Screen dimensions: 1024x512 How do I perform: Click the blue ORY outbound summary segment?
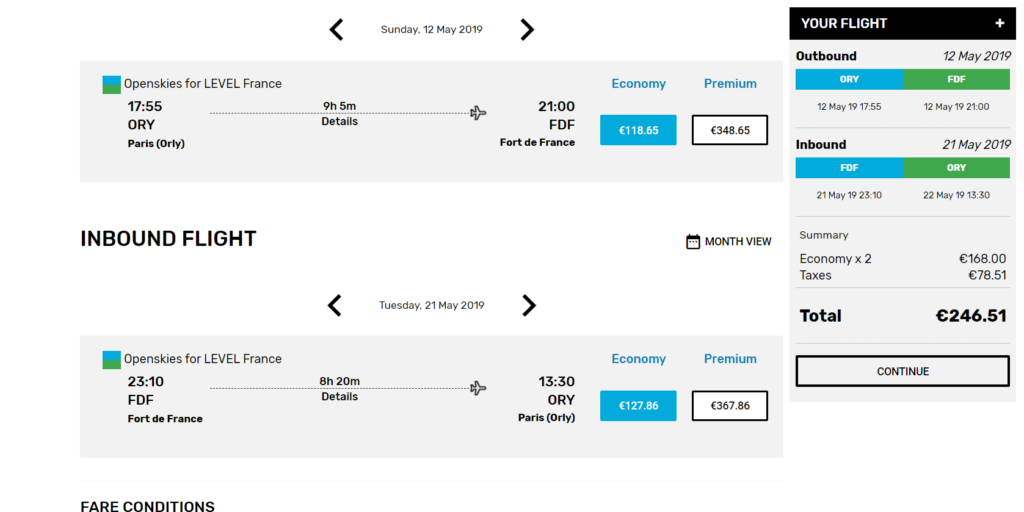tap(849, 80)
